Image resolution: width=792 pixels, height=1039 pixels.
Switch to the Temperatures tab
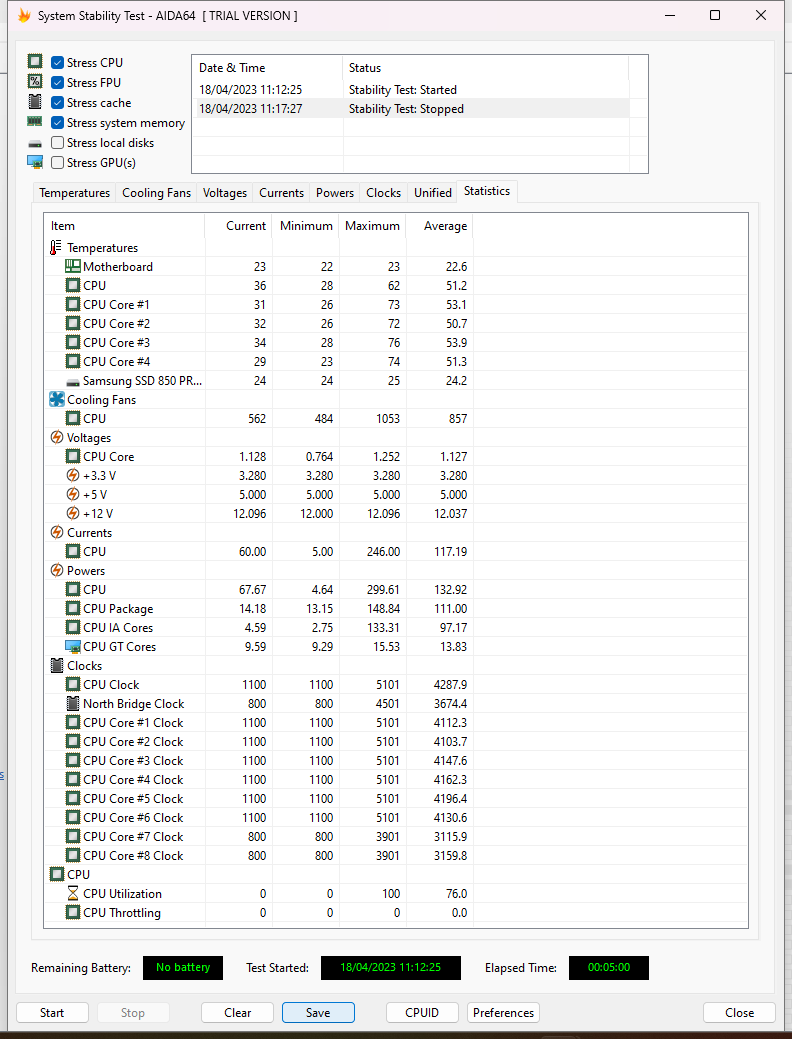74,193
